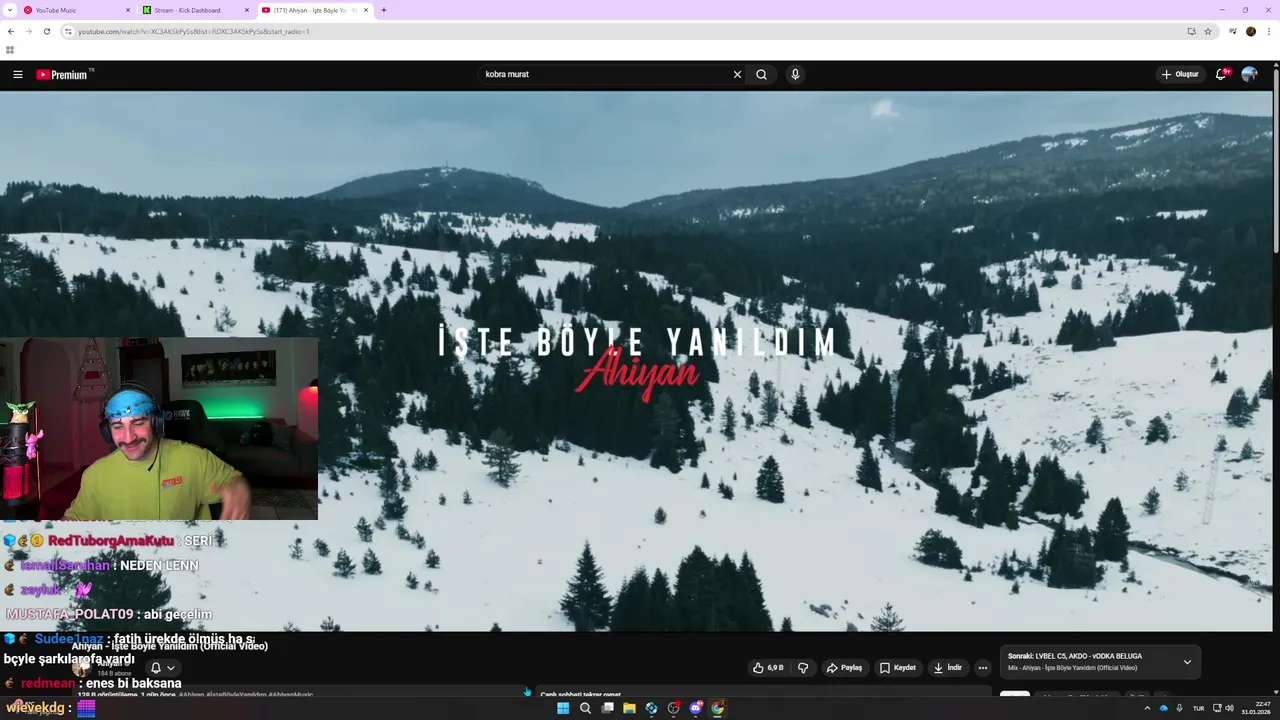
Task: Open Windows taskbar search
Action: click(x=585, y=708)
